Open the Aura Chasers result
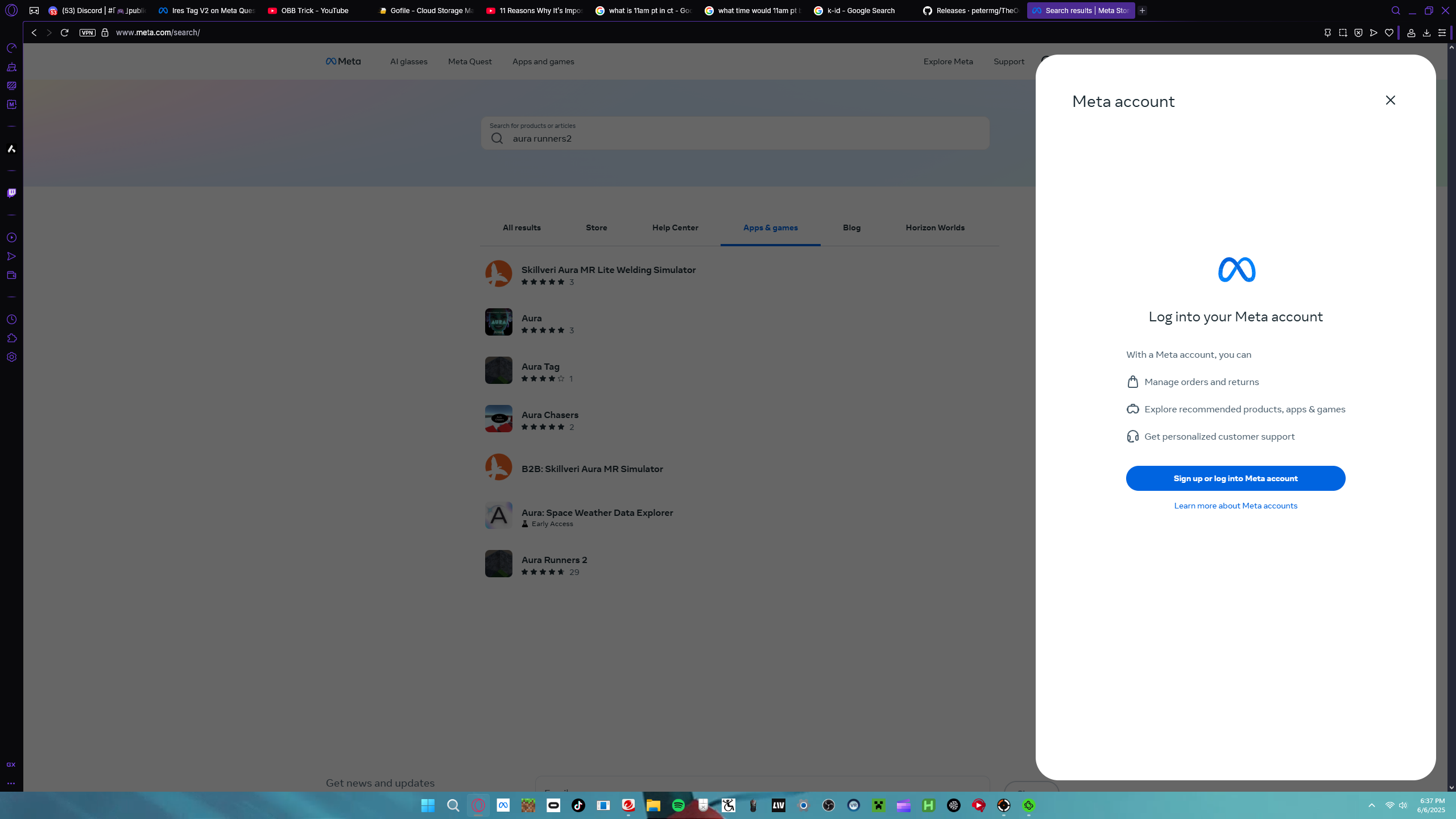The height and width of the screenshot is (819, 1456). click(549, 415)
